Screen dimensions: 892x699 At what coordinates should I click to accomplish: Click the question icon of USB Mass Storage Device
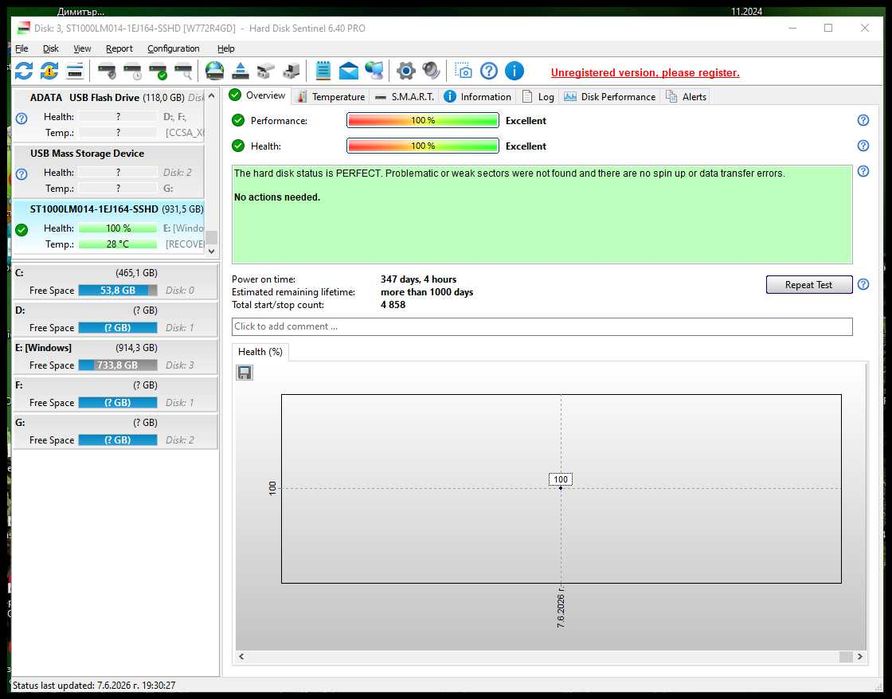tap(22, 174)
